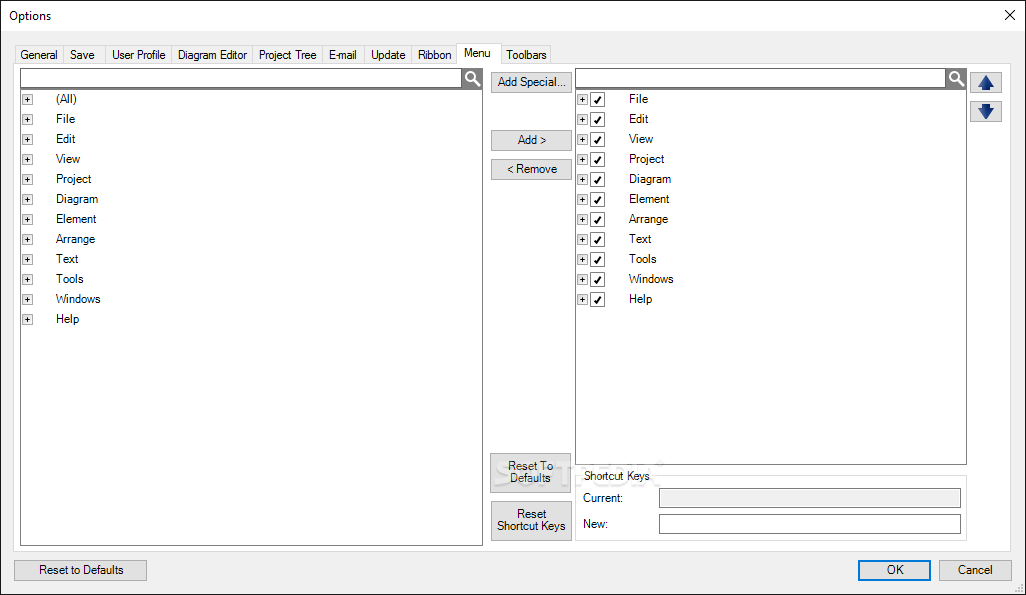Open the User Profile tab
1026x595 pixels.
[138, 55]
